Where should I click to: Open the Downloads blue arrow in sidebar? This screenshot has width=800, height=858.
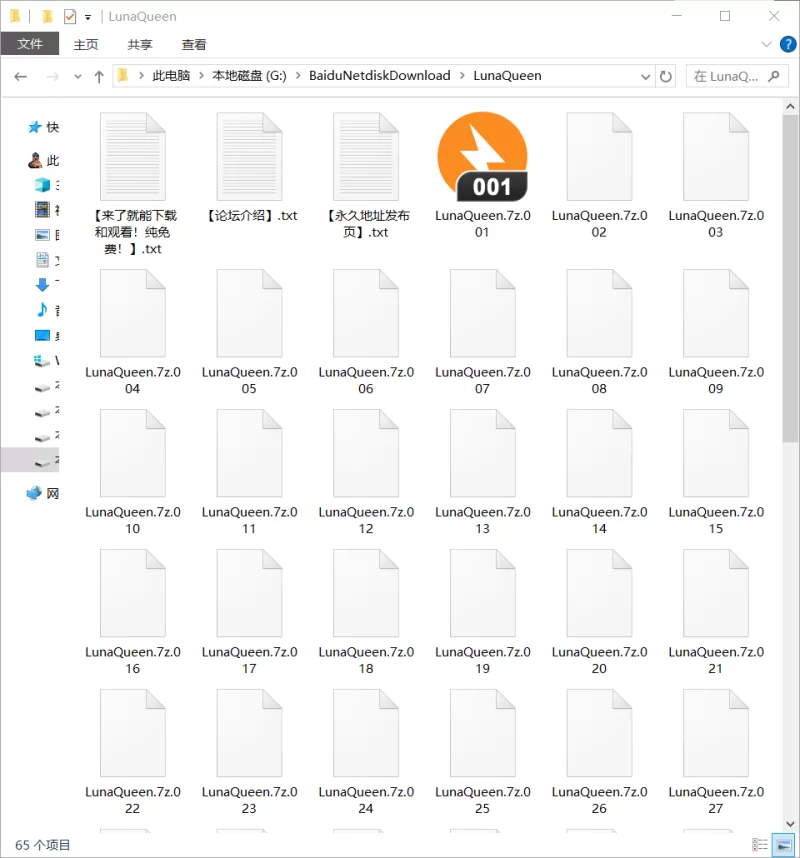tap(42, 285)
